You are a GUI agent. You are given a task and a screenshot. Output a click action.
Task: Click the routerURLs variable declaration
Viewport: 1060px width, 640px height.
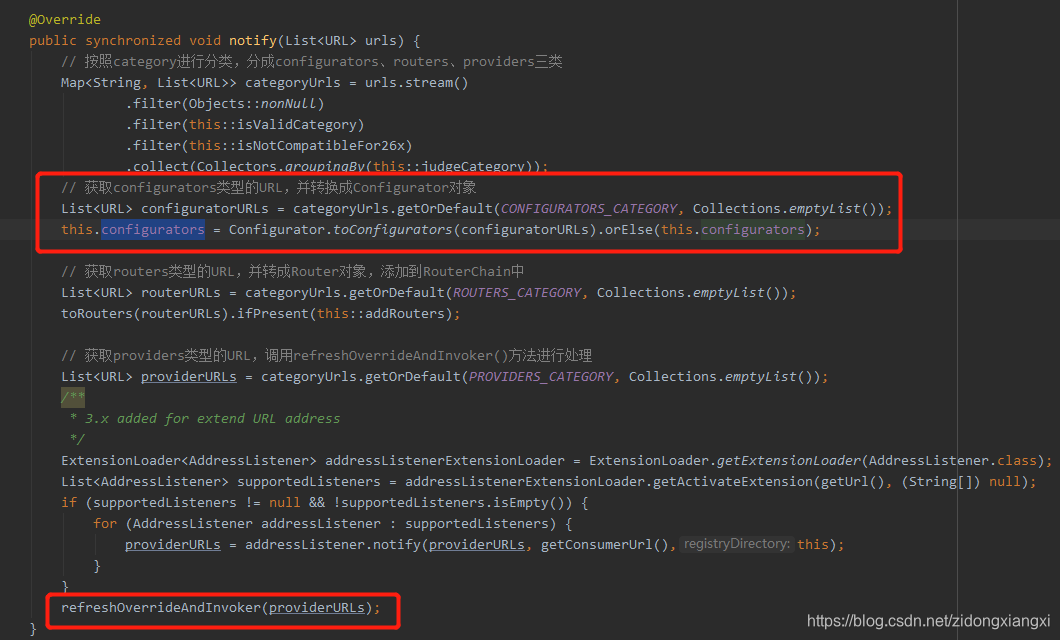(180, 292)
